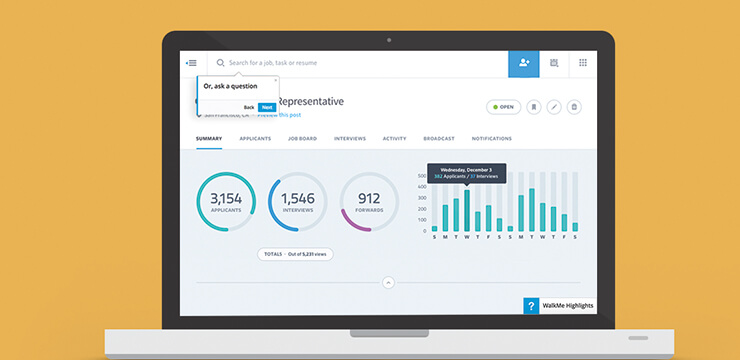Click the 'Wednesday, December 3' chart tooltip

coord(466,173)
